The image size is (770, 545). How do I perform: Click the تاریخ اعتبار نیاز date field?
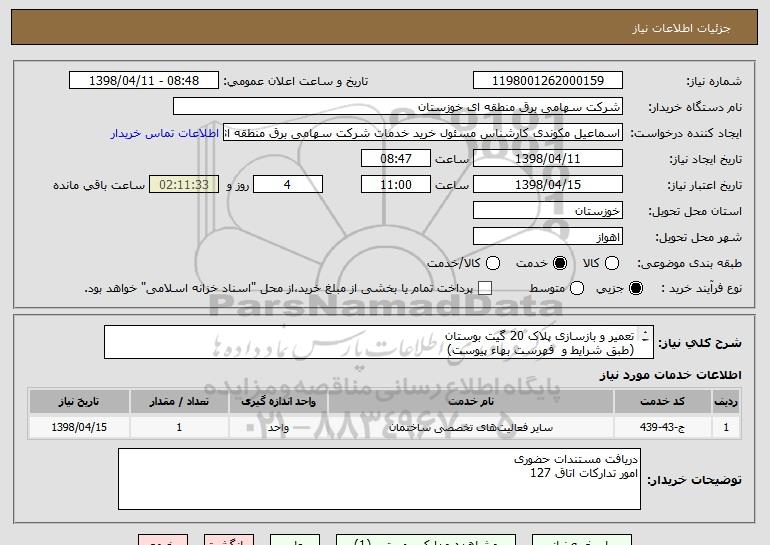point(548,185)
